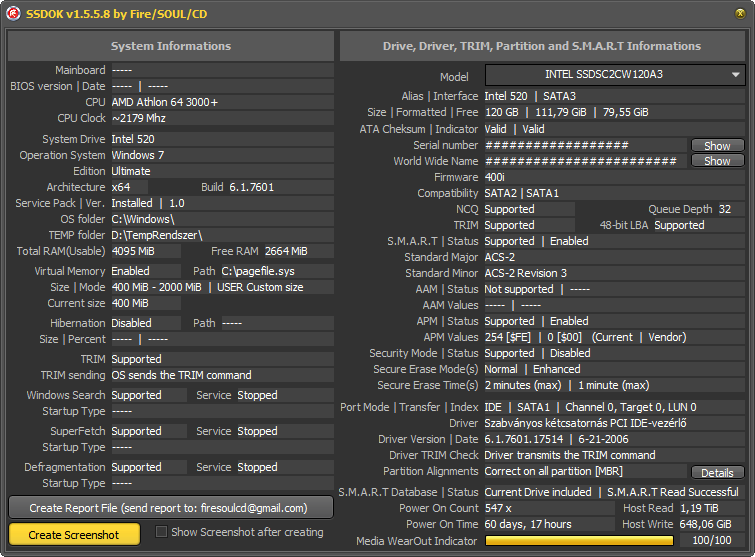Click SuperFetch service Stopped status
This screenshot has width=755, height=557.
[x=257, y=431]
